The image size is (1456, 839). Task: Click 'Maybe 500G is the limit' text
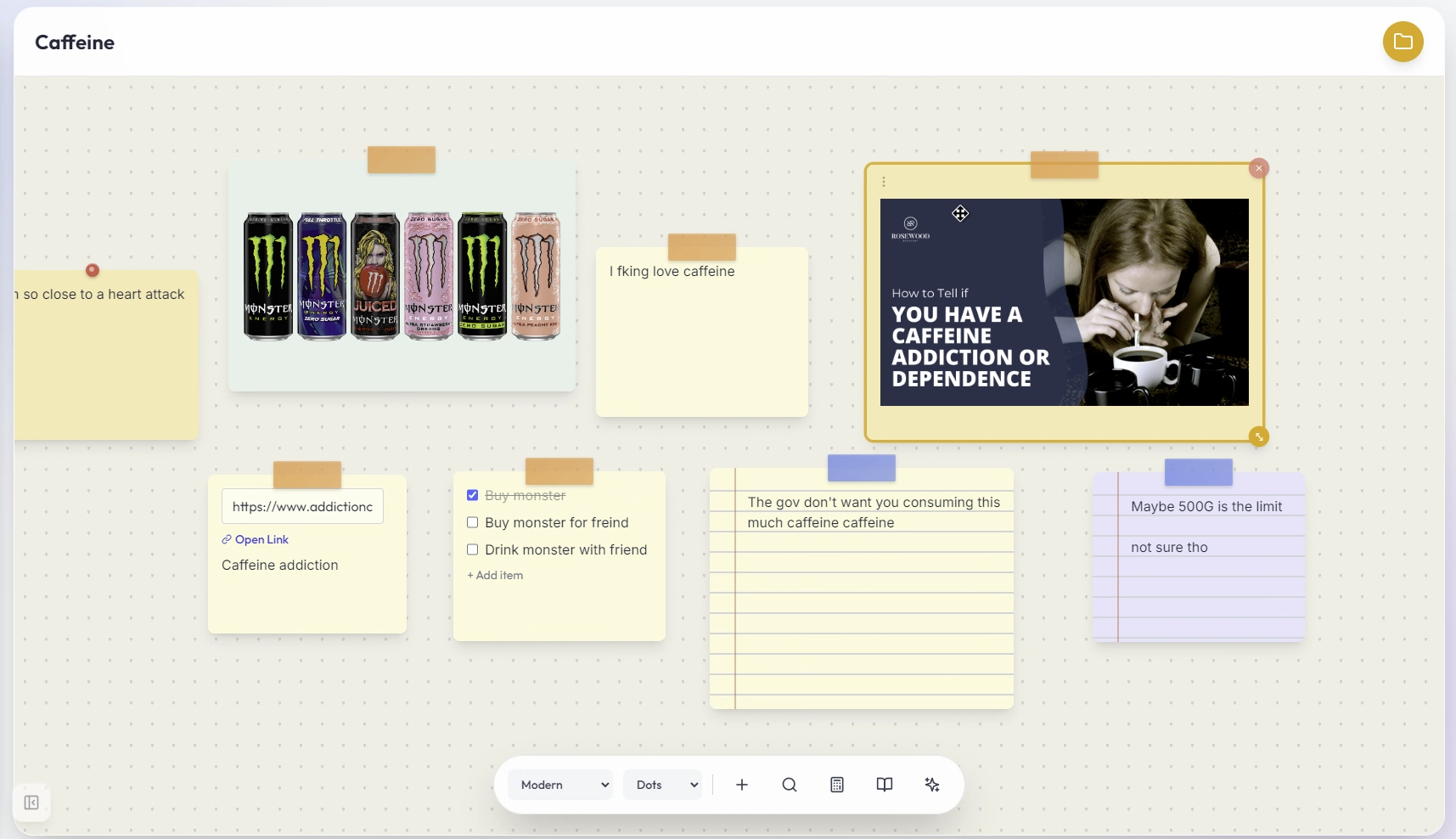pyautogui.click(x=1206, y=506)
